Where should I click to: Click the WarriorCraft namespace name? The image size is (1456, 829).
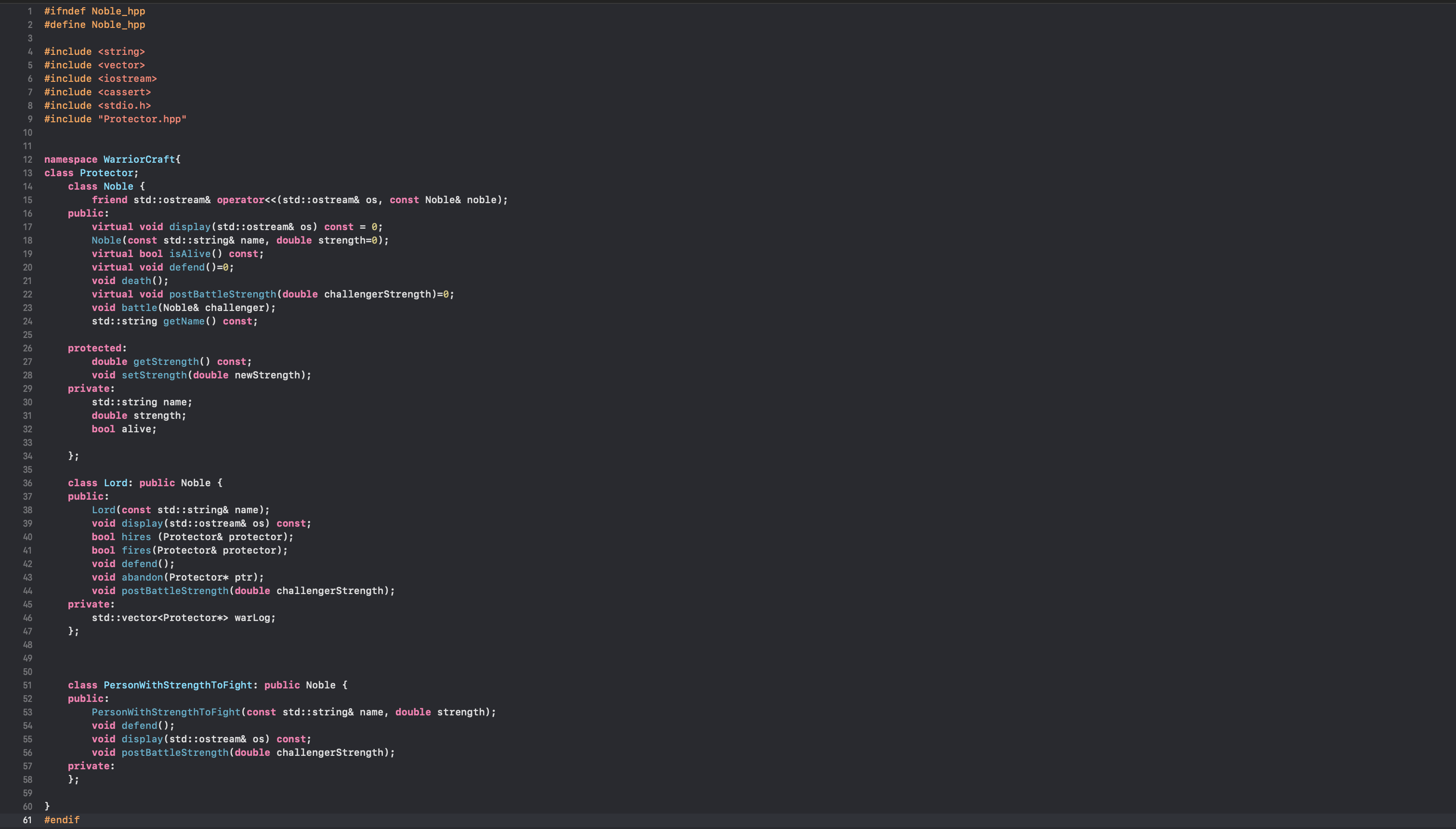click(x=139, y=159)
